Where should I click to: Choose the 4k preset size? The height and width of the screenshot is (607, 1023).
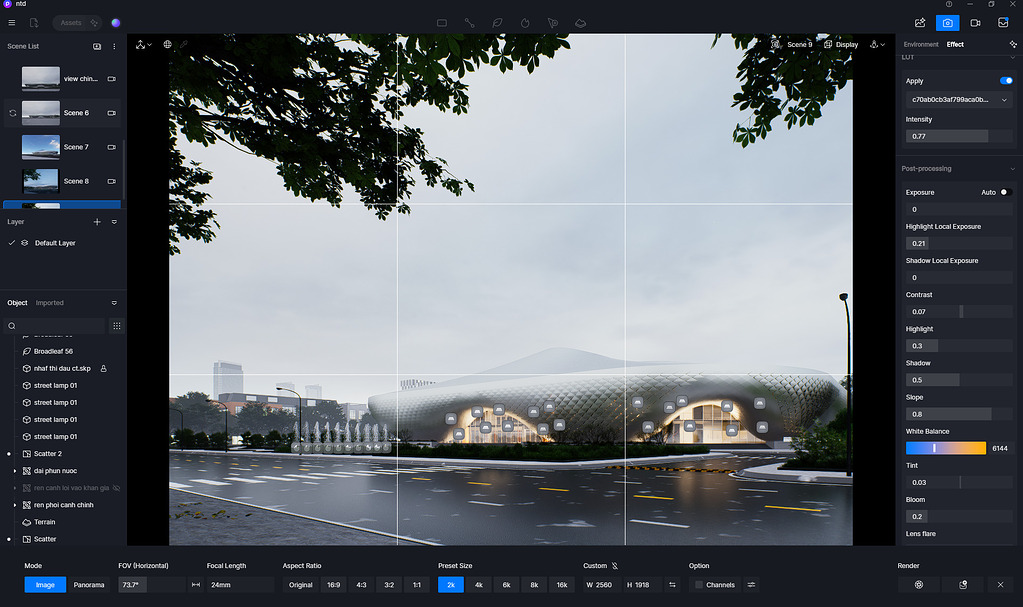[x=478, y=584]
